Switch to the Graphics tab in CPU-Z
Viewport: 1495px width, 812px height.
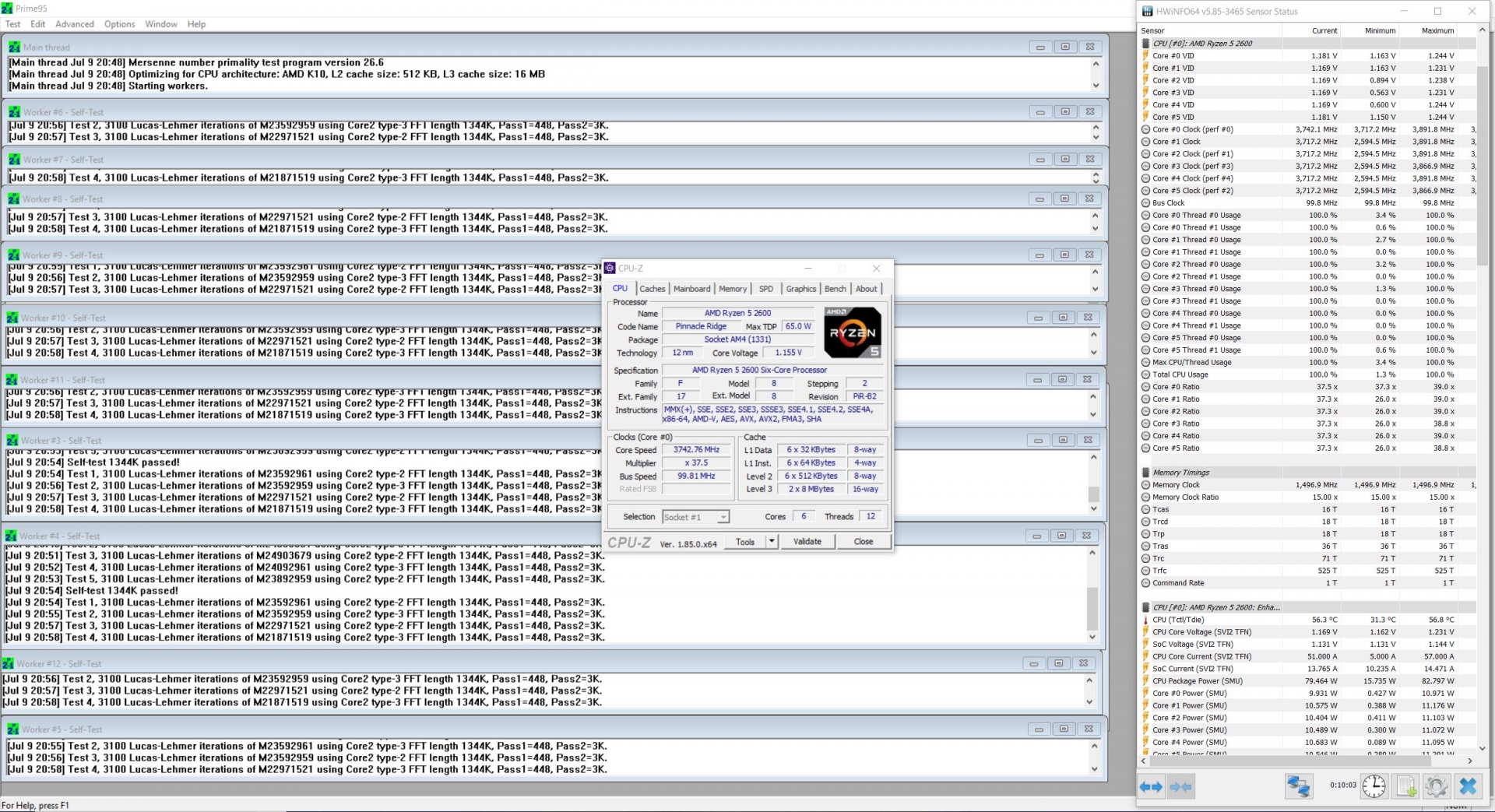[801, 289]
